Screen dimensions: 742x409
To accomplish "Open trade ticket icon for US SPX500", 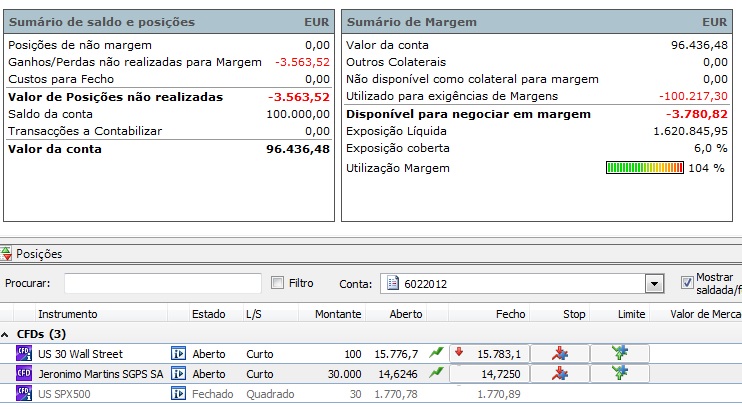I will (178, 393).
